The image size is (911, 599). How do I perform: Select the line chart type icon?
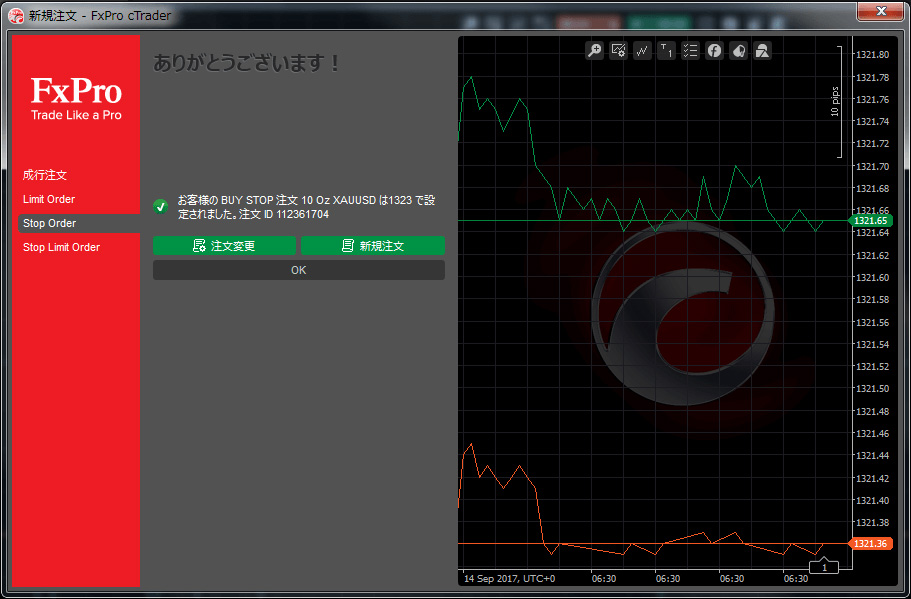[642, 51]
